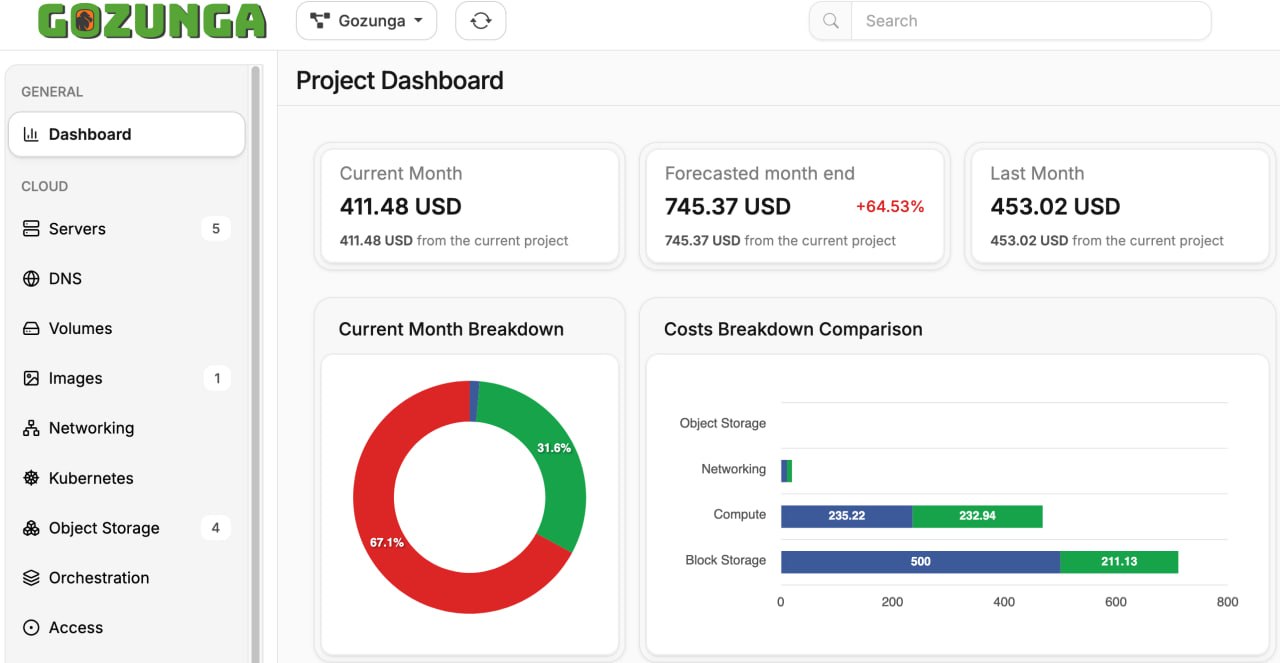Open Servers in the sidebar

[x=126, y=229]
